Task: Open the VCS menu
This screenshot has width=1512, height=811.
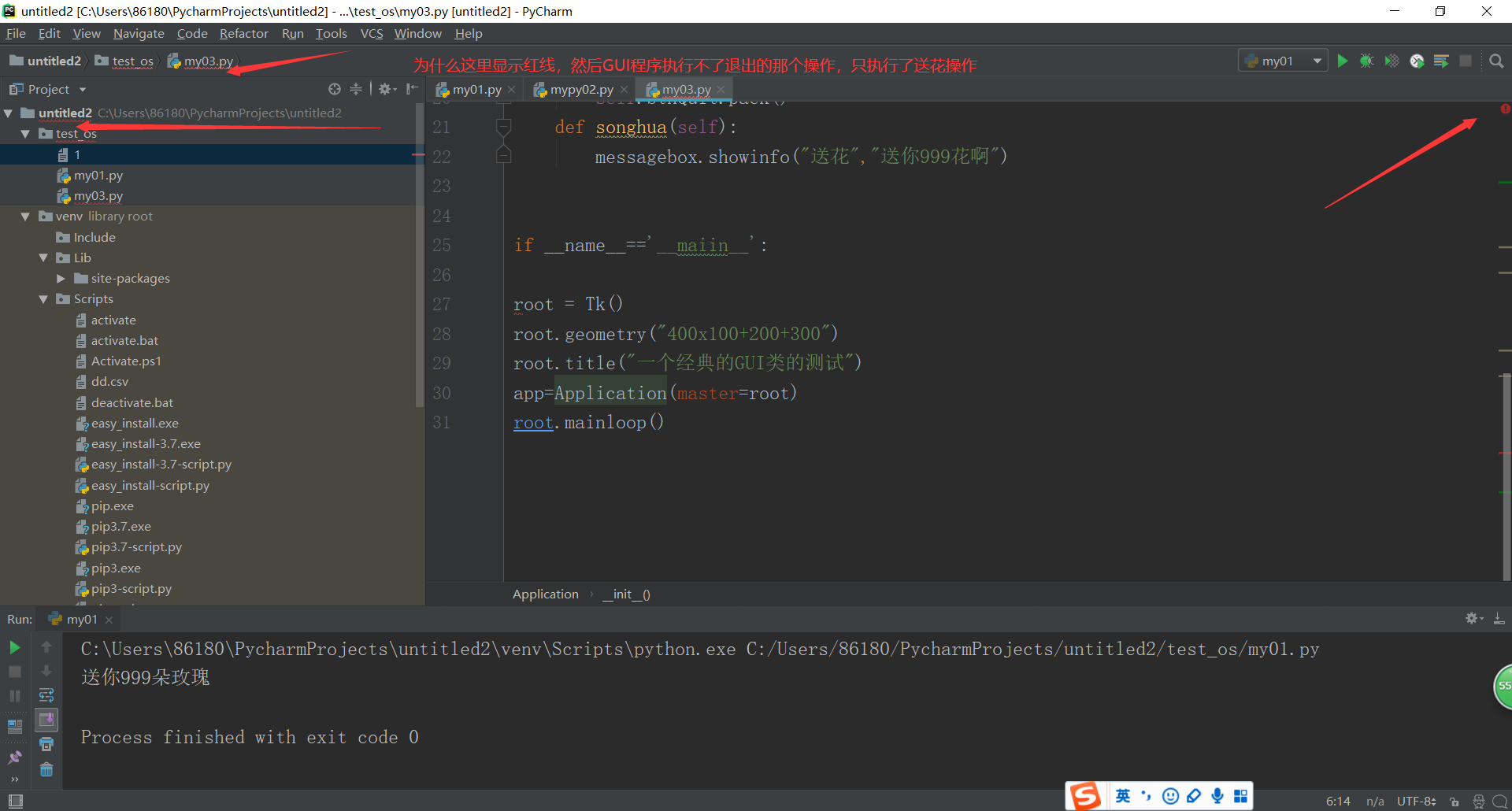Action: point(372,33)
